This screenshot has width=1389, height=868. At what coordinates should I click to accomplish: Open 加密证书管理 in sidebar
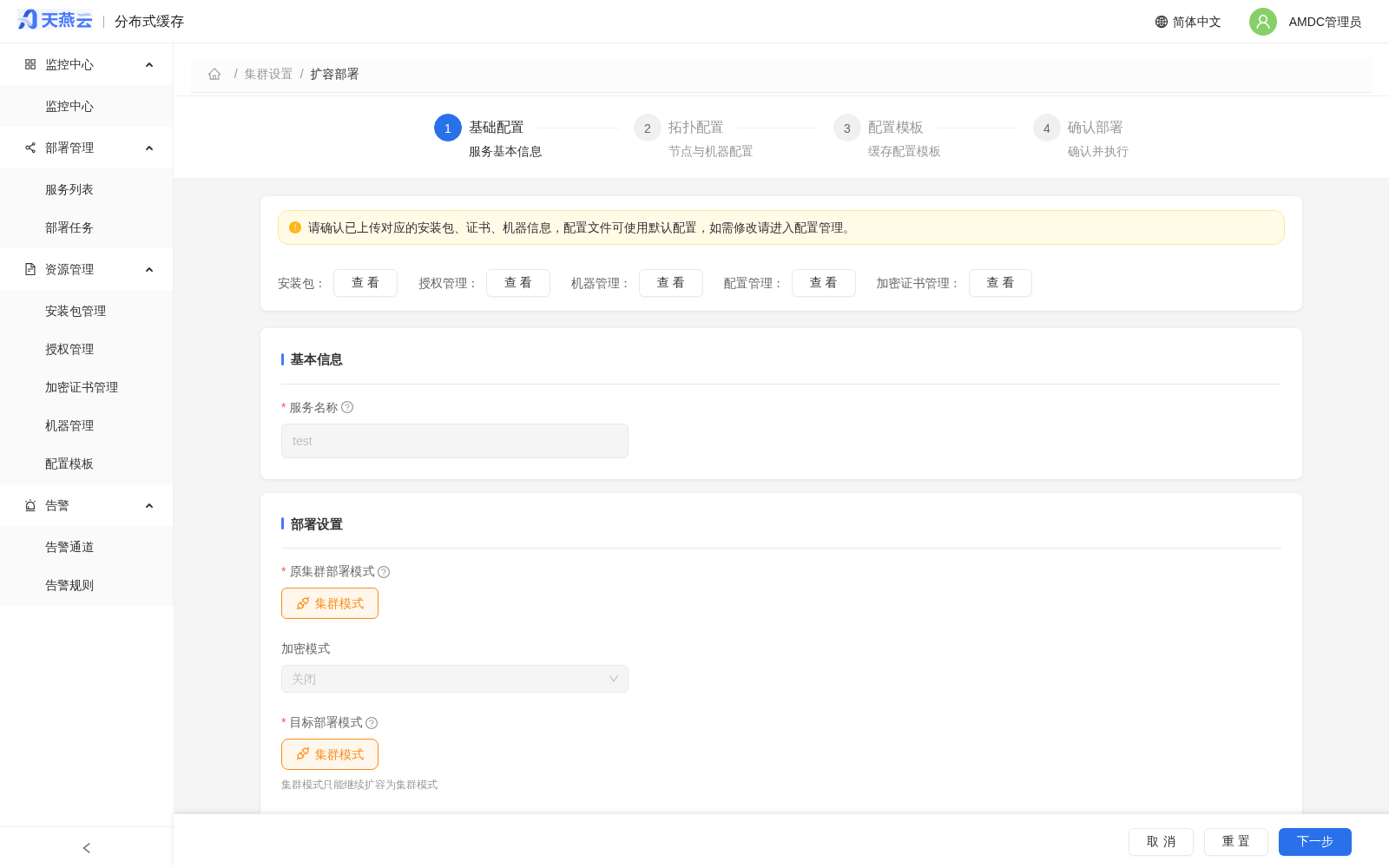pyautogui.click(x=87, y=387)
